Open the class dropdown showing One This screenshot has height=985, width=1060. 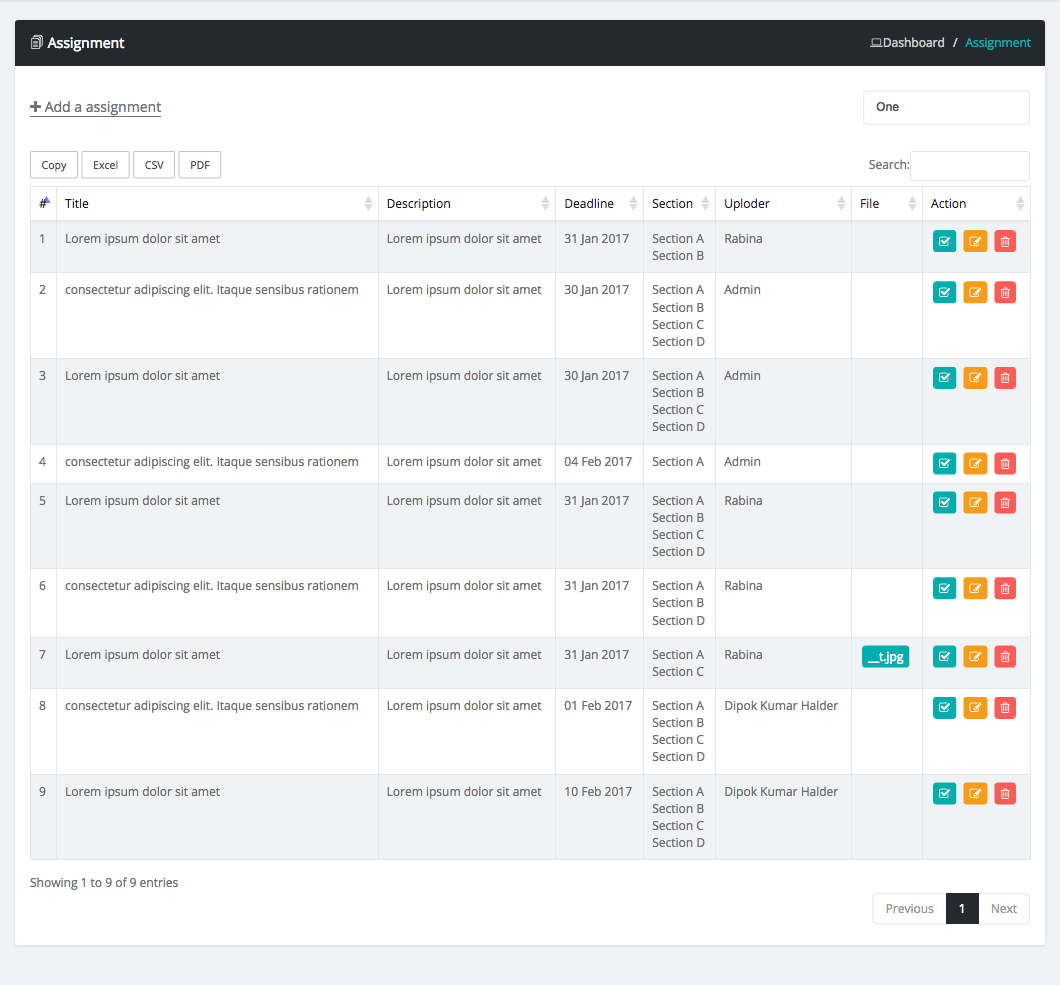[x=945, y=108]
